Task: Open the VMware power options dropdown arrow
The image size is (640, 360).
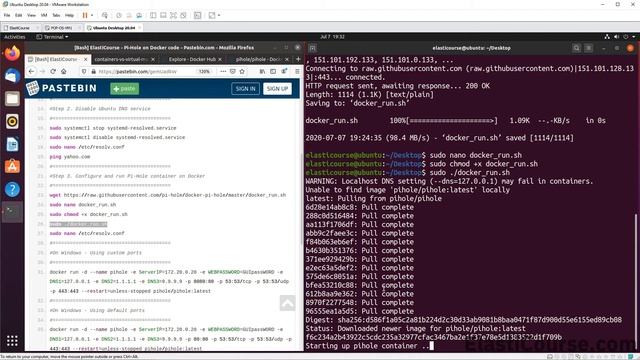Action: 92,15
